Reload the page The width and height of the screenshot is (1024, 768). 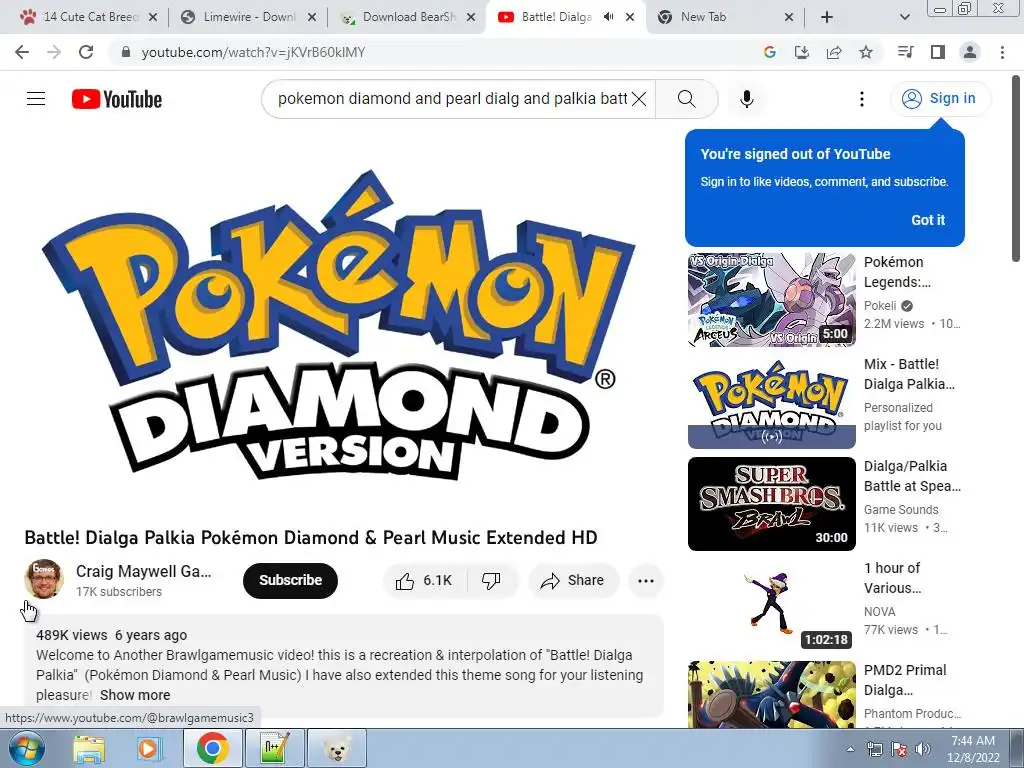coord(86,52)
